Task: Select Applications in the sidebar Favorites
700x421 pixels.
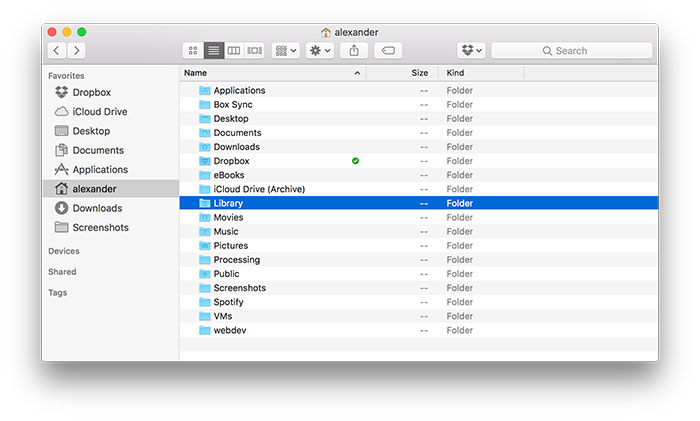Action: click(x=111, y=170)
